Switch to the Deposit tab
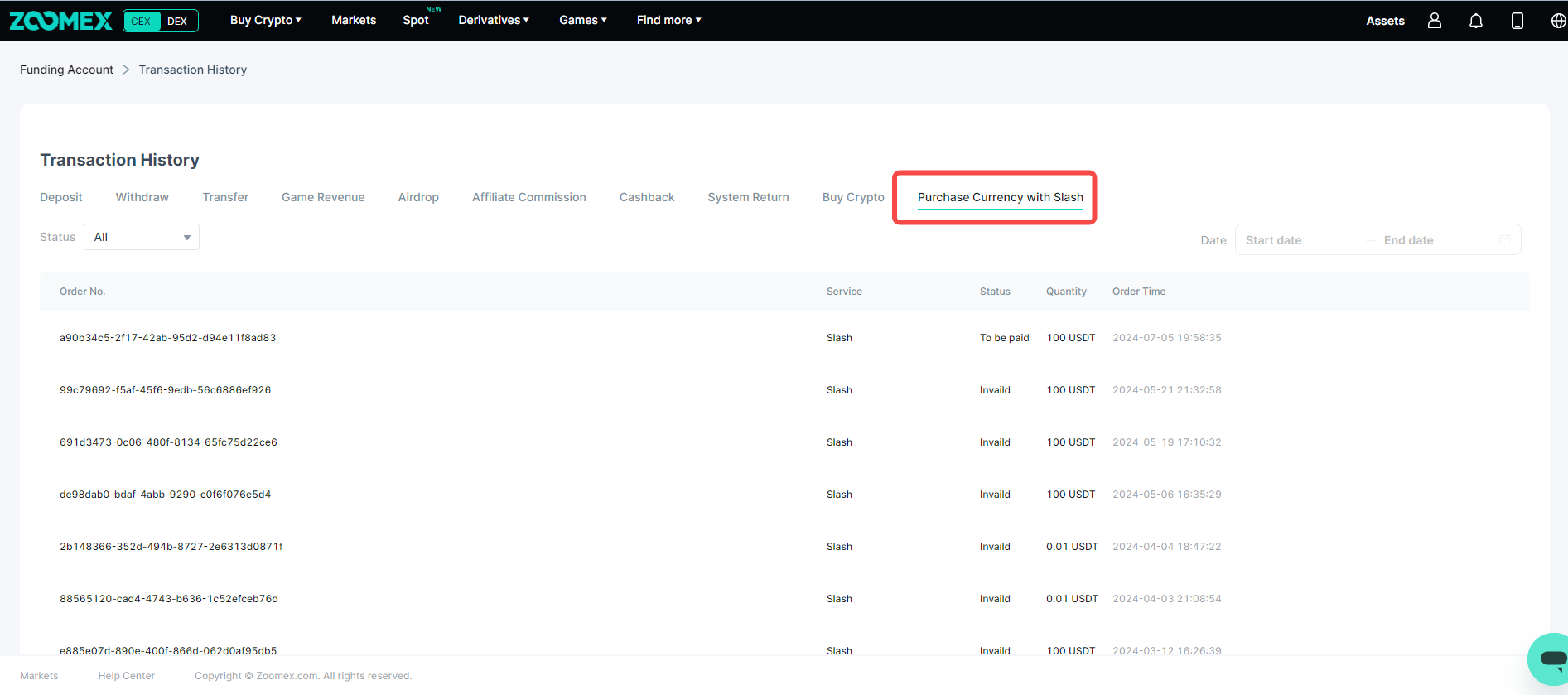1568x695 pixels. pyautogui.click(x=61, y=197)
